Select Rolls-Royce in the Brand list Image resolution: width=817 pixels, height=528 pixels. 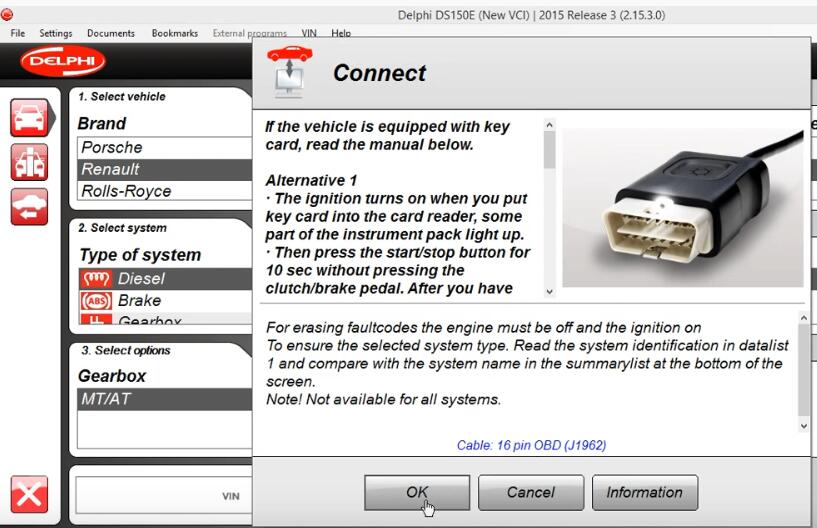click(x=126, y=191)
